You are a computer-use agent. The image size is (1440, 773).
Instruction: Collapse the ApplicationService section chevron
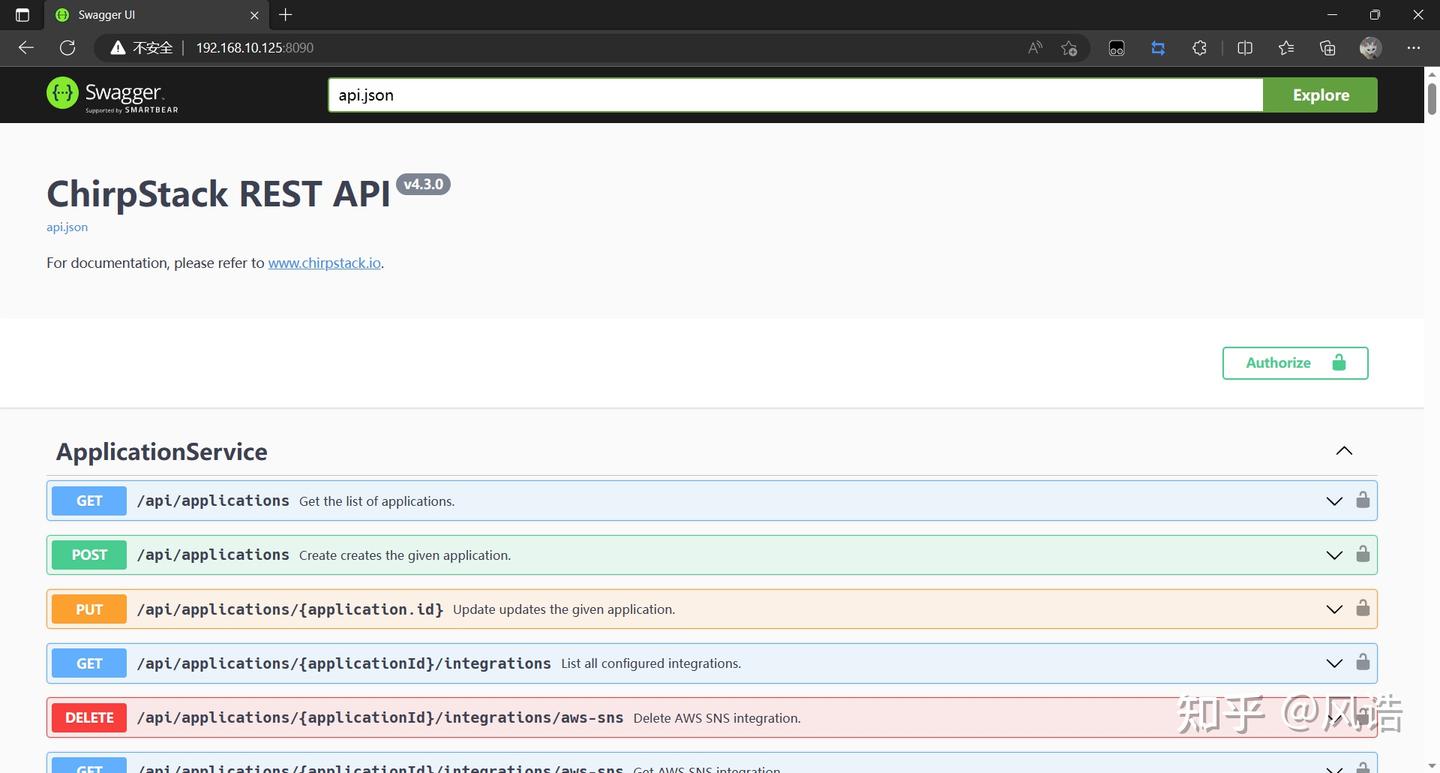1344,450
